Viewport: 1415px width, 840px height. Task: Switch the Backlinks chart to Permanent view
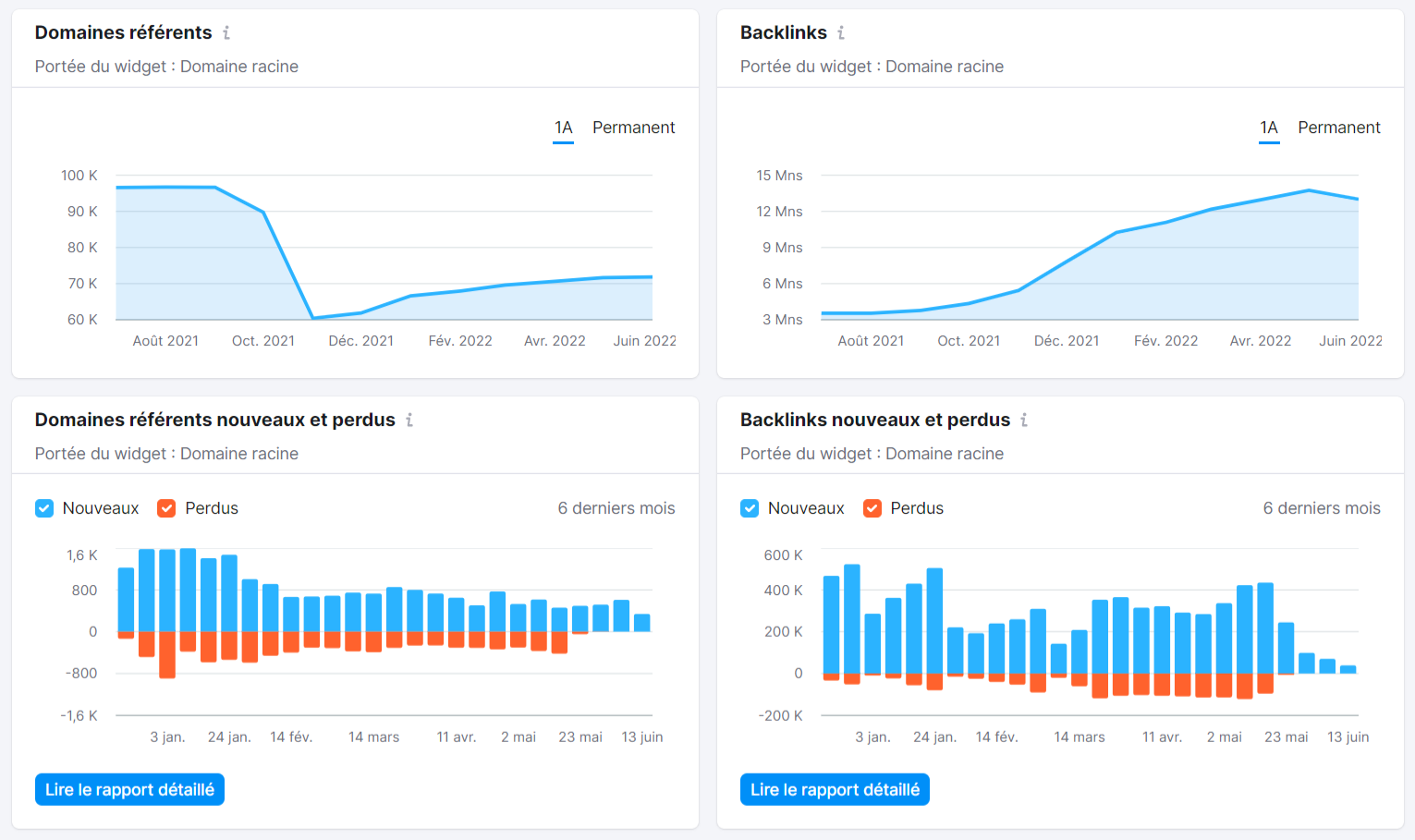(1338, 127)
